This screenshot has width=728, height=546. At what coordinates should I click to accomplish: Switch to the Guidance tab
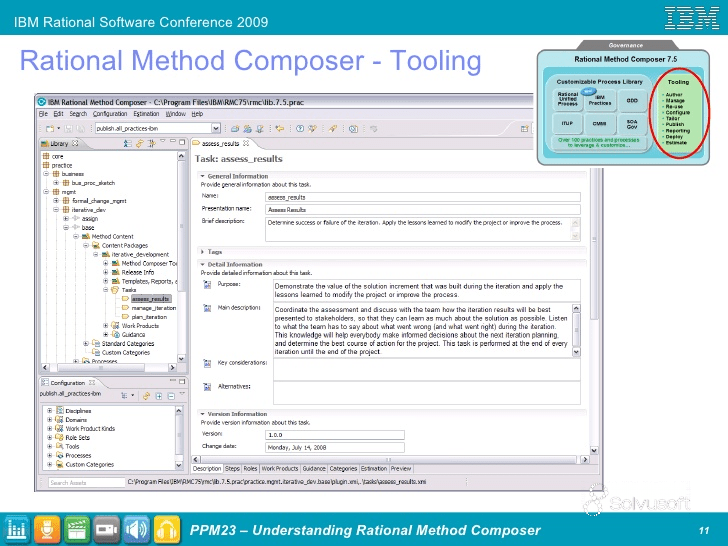(x=314, y=469)
